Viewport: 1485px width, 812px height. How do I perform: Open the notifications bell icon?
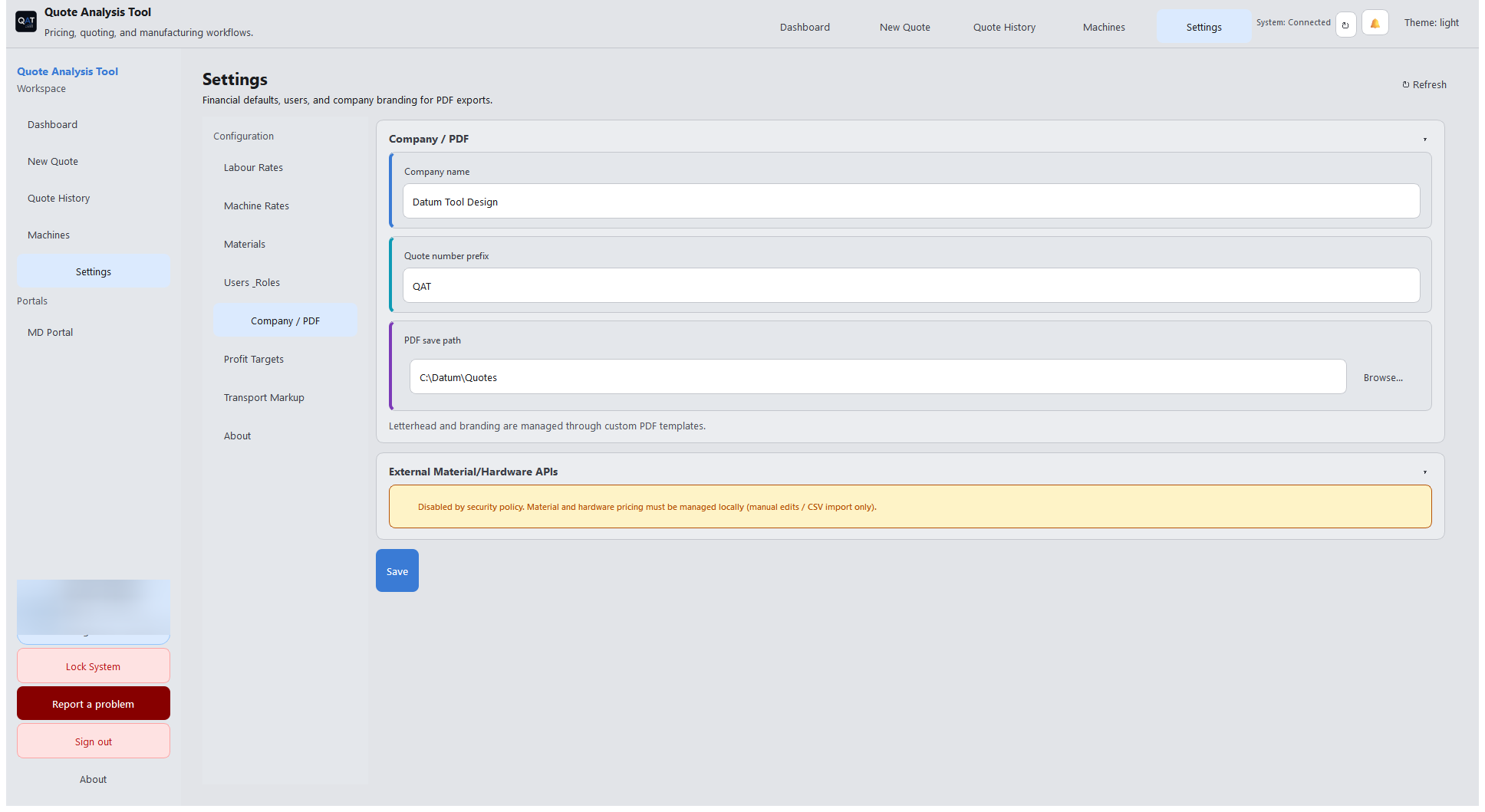[x=1375, y=24]
